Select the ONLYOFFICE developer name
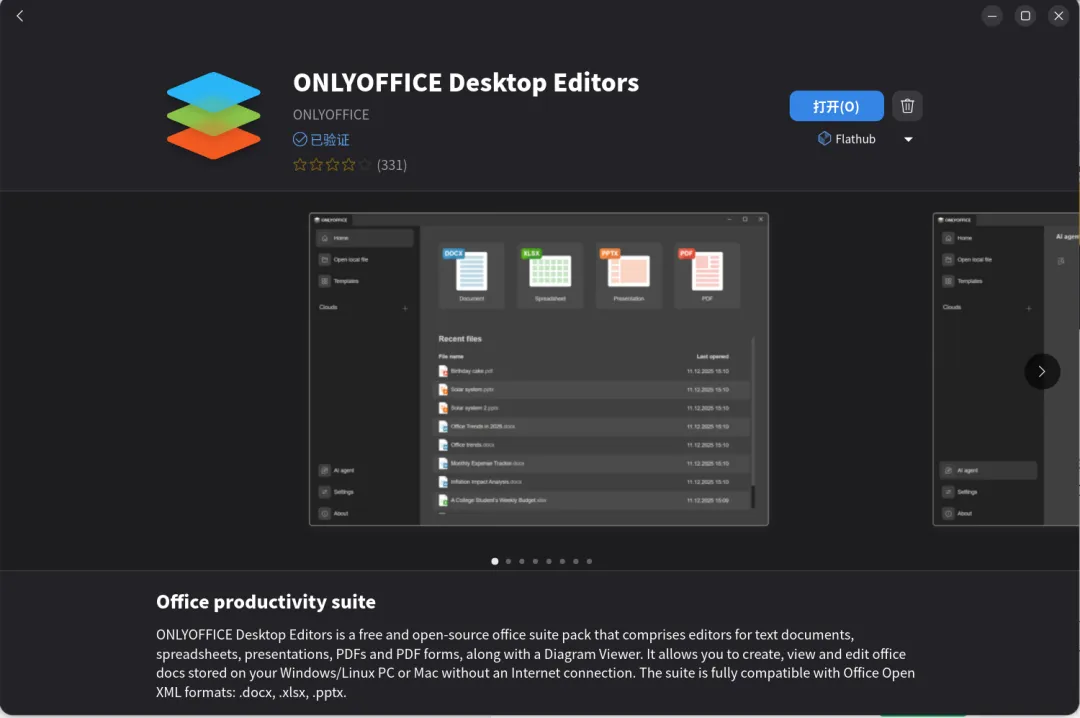This screenshot has height=718, width=1080. click(x=331, y=114)
